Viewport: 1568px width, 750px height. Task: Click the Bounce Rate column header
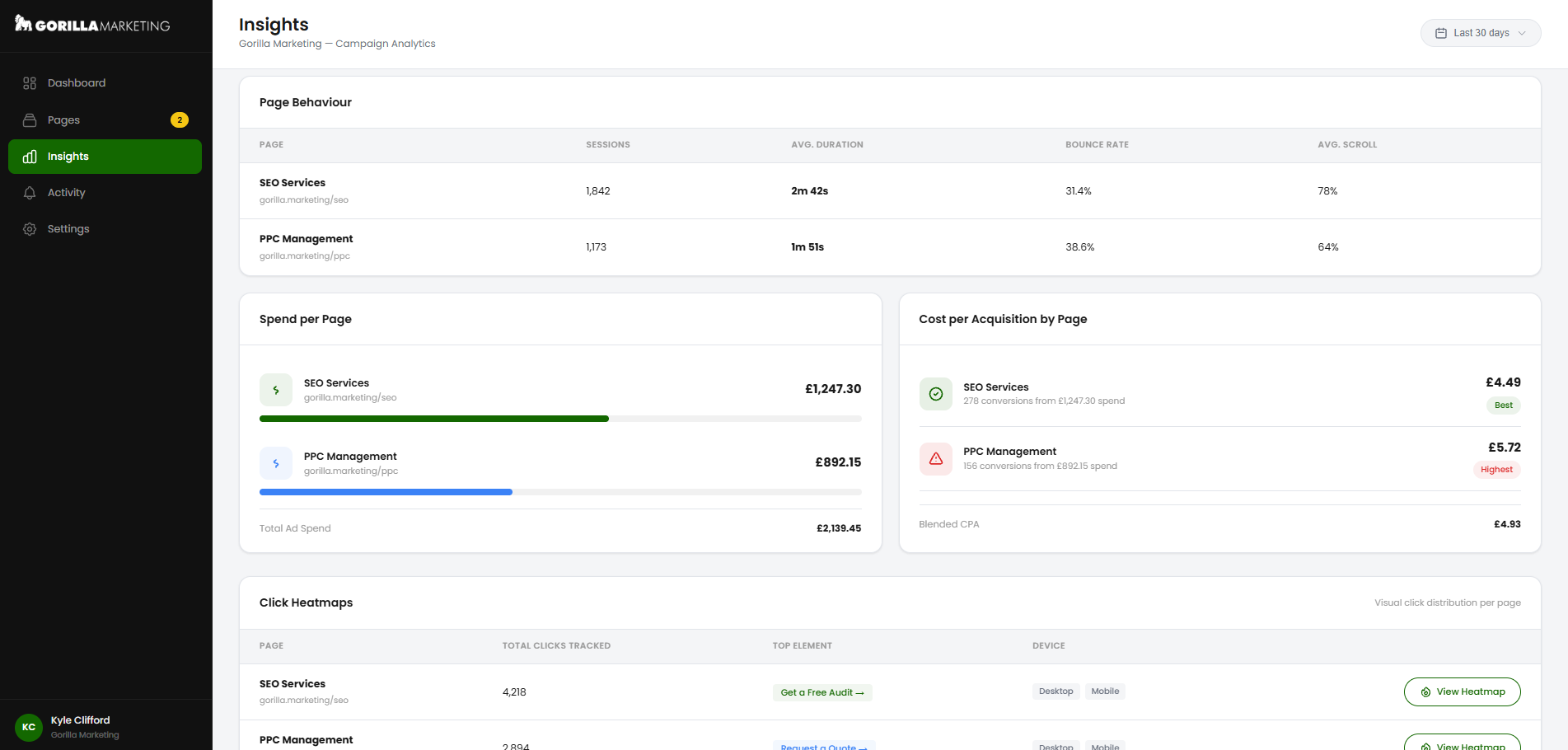(1097, 145)
